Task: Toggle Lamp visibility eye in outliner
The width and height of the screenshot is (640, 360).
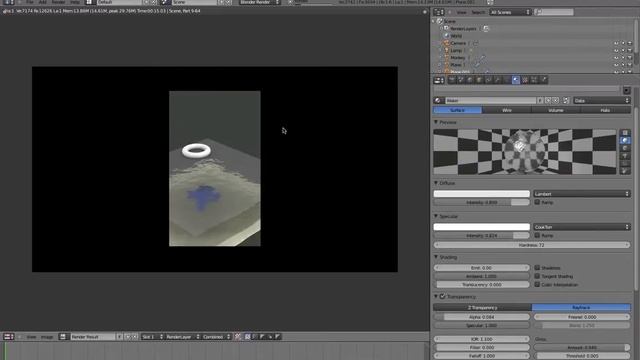Action: point(616,51)
